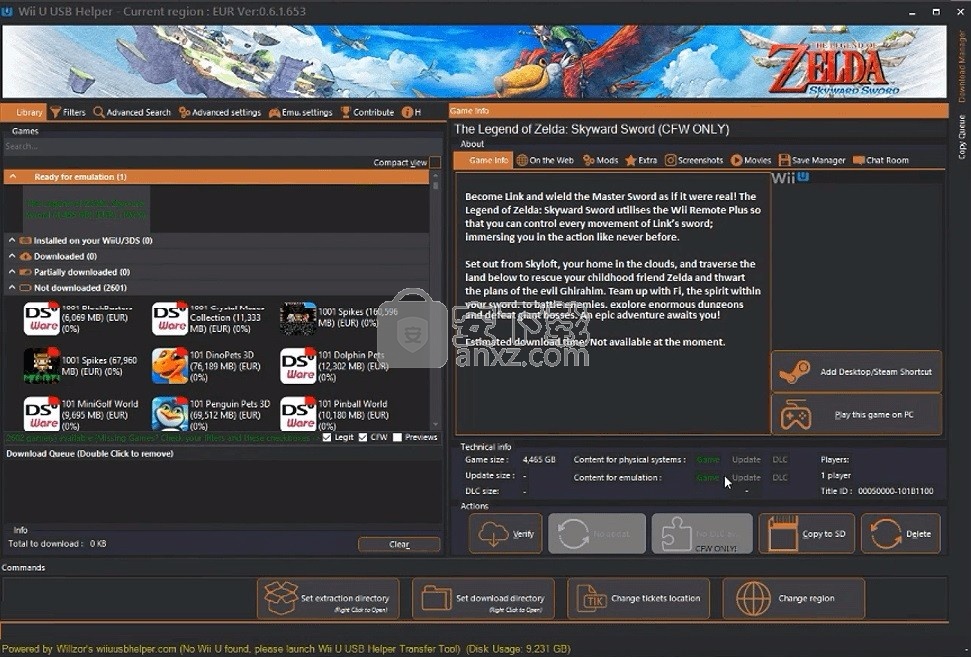Click Play this game on PC

click(856, 415)
